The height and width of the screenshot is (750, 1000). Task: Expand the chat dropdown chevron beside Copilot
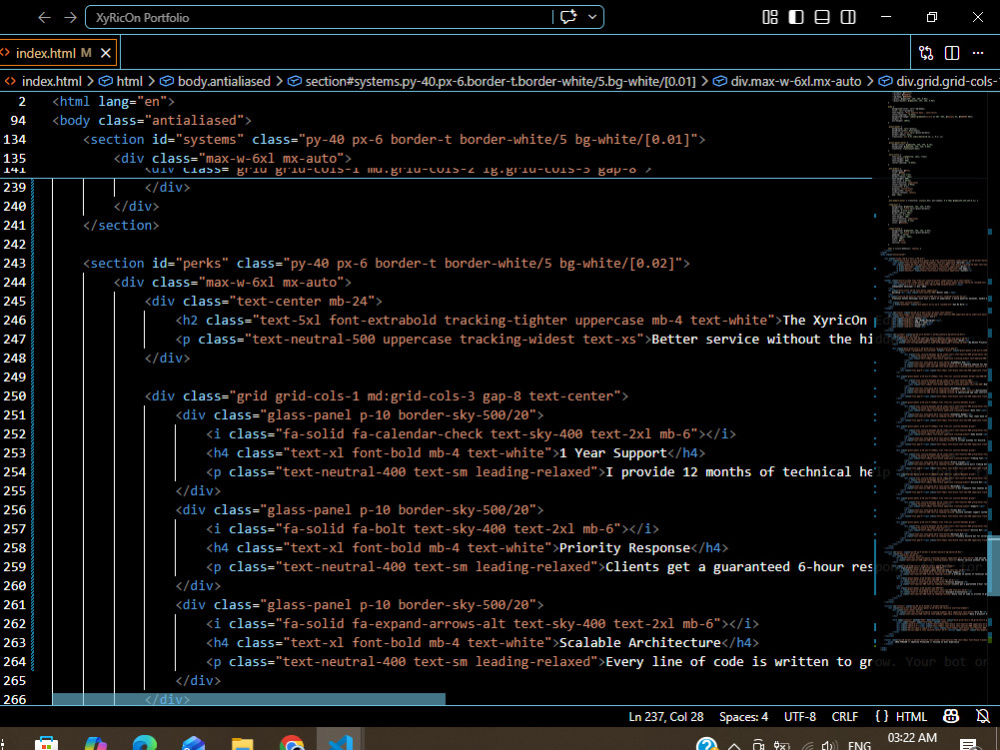592,17
